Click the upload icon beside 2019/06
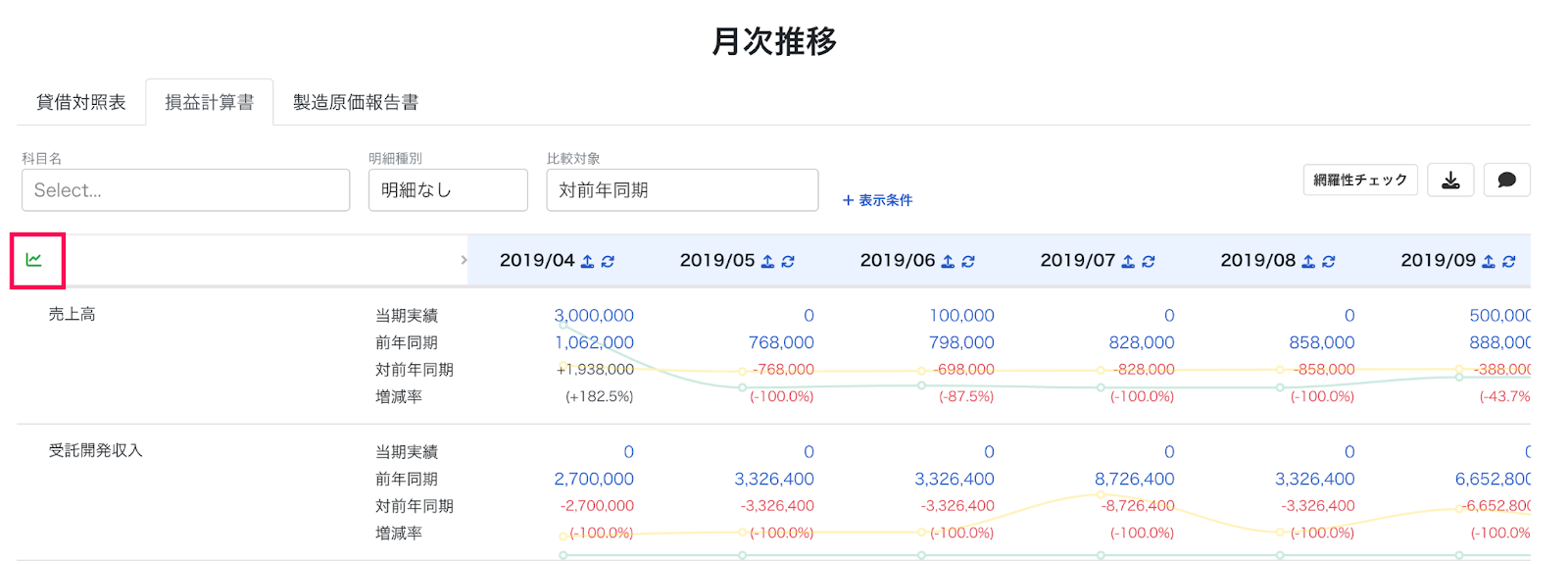The width and height of the screenshot is (1568, 564). coord(948,261)
